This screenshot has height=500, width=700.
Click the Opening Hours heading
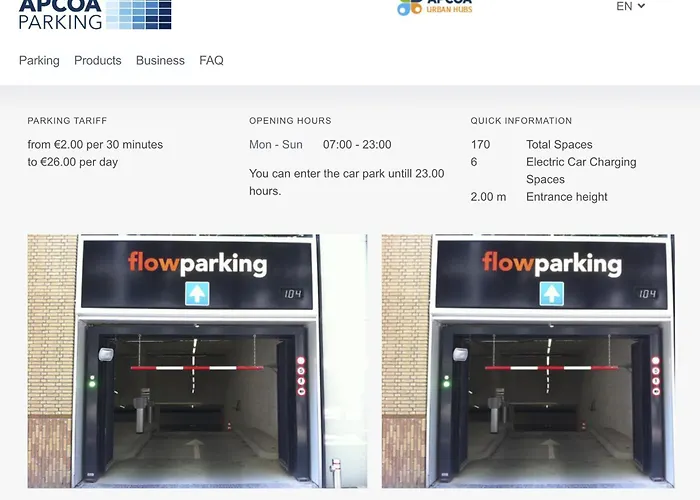pos(290,121)
